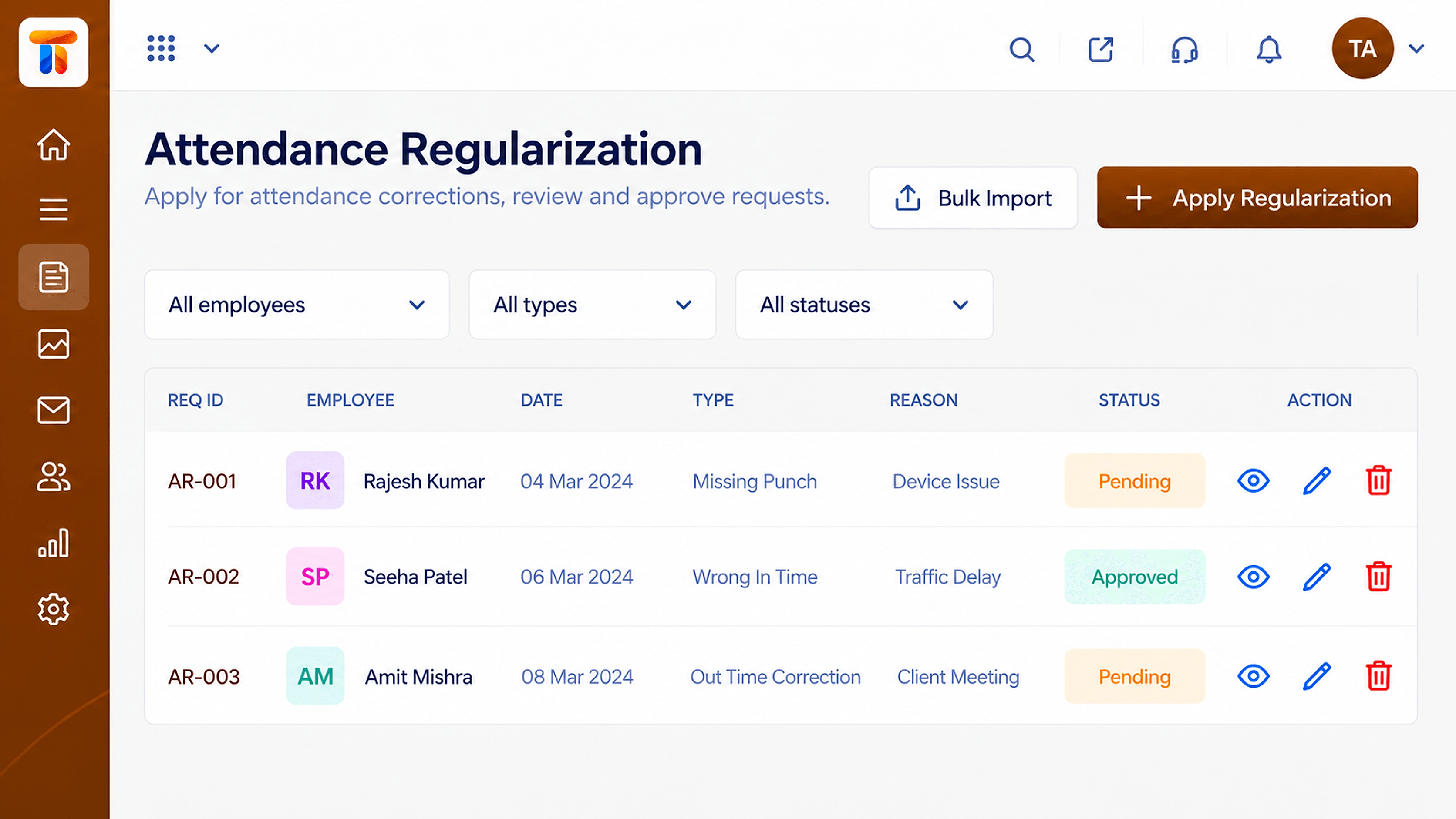Open the settings gear icon in sidebar
Screen dimensions: 1456x819
point(54,609)
